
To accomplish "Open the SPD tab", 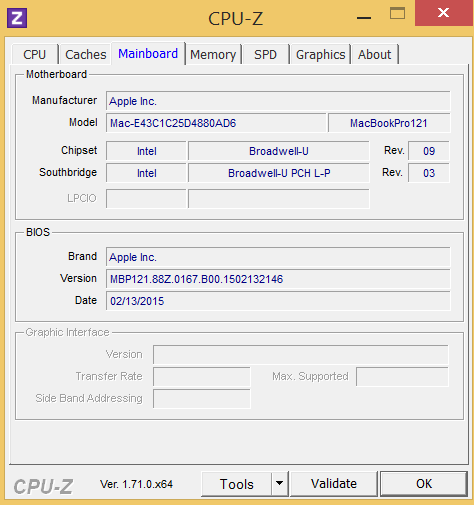I will [265, 54].
